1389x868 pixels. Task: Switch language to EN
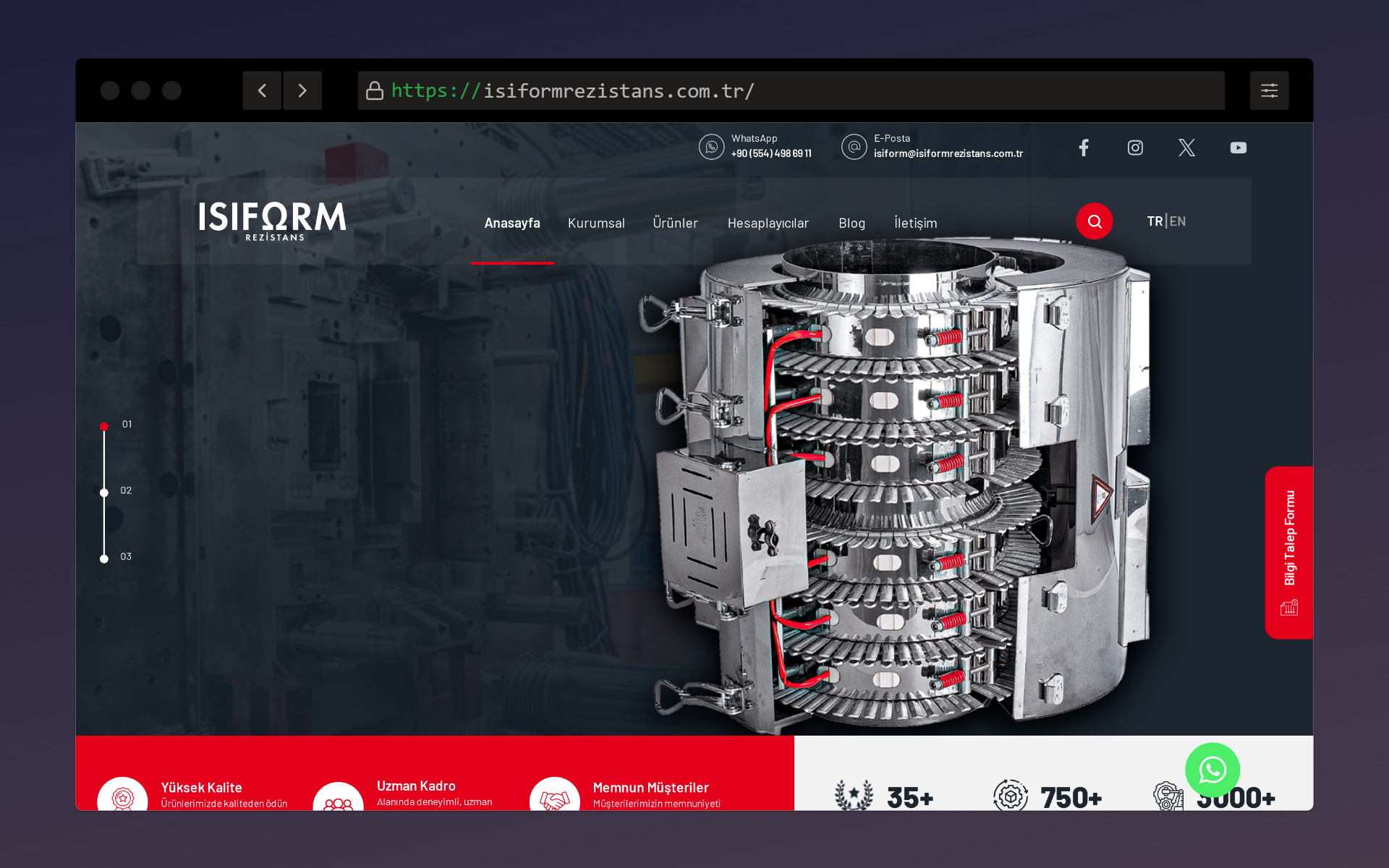(x=1178, y=221)
